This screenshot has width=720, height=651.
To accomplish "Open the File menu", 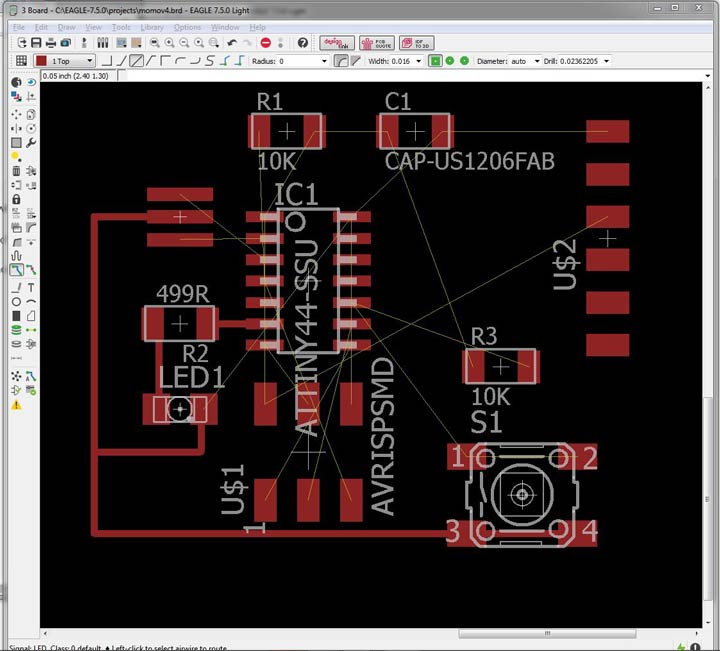I will (19, 27).
